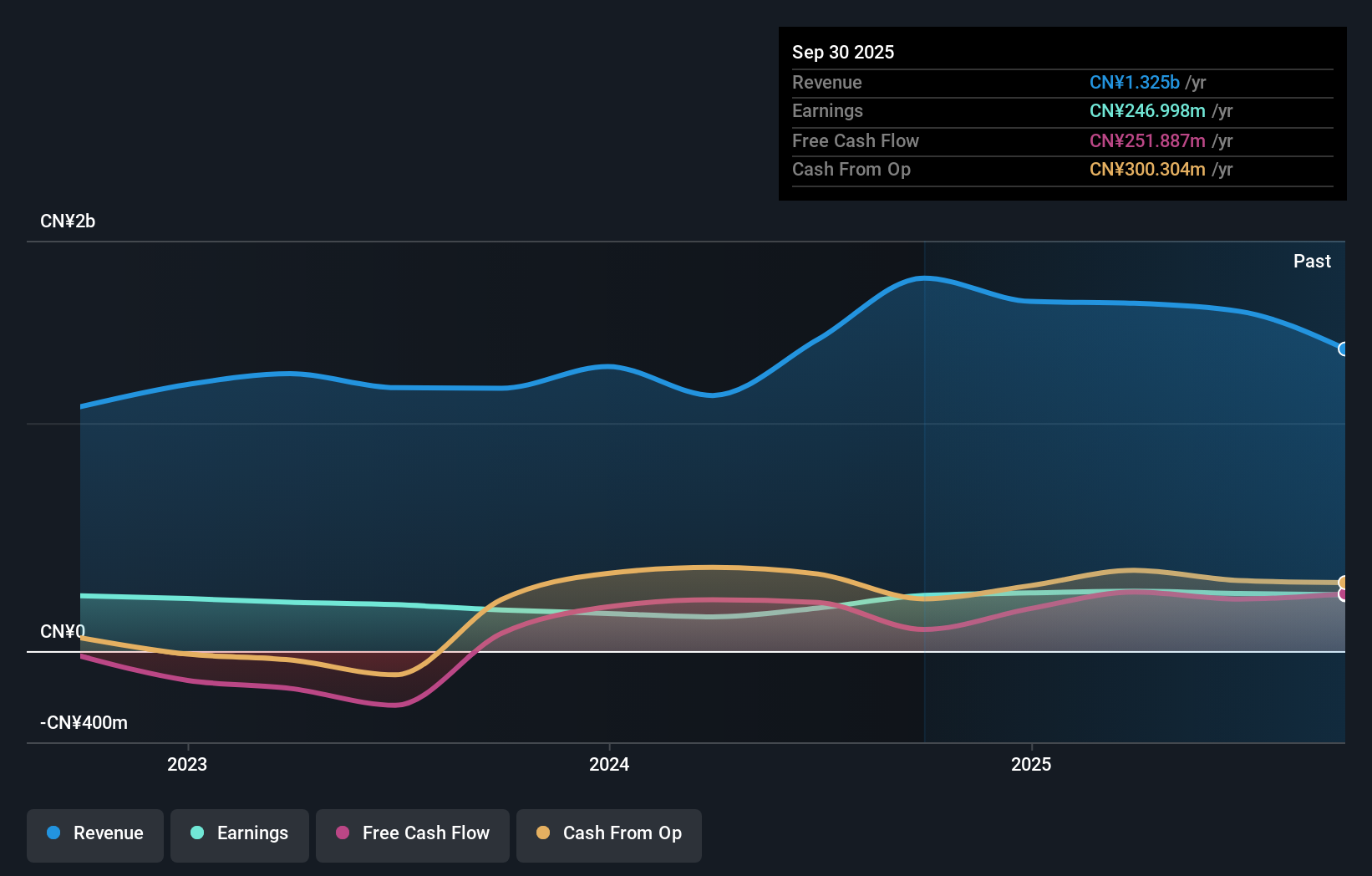The height and width of the screenshot is (876, 1372).
Task: Click the pink Free Cash Flow endpoint marker
Action: tap(1343, 594)
